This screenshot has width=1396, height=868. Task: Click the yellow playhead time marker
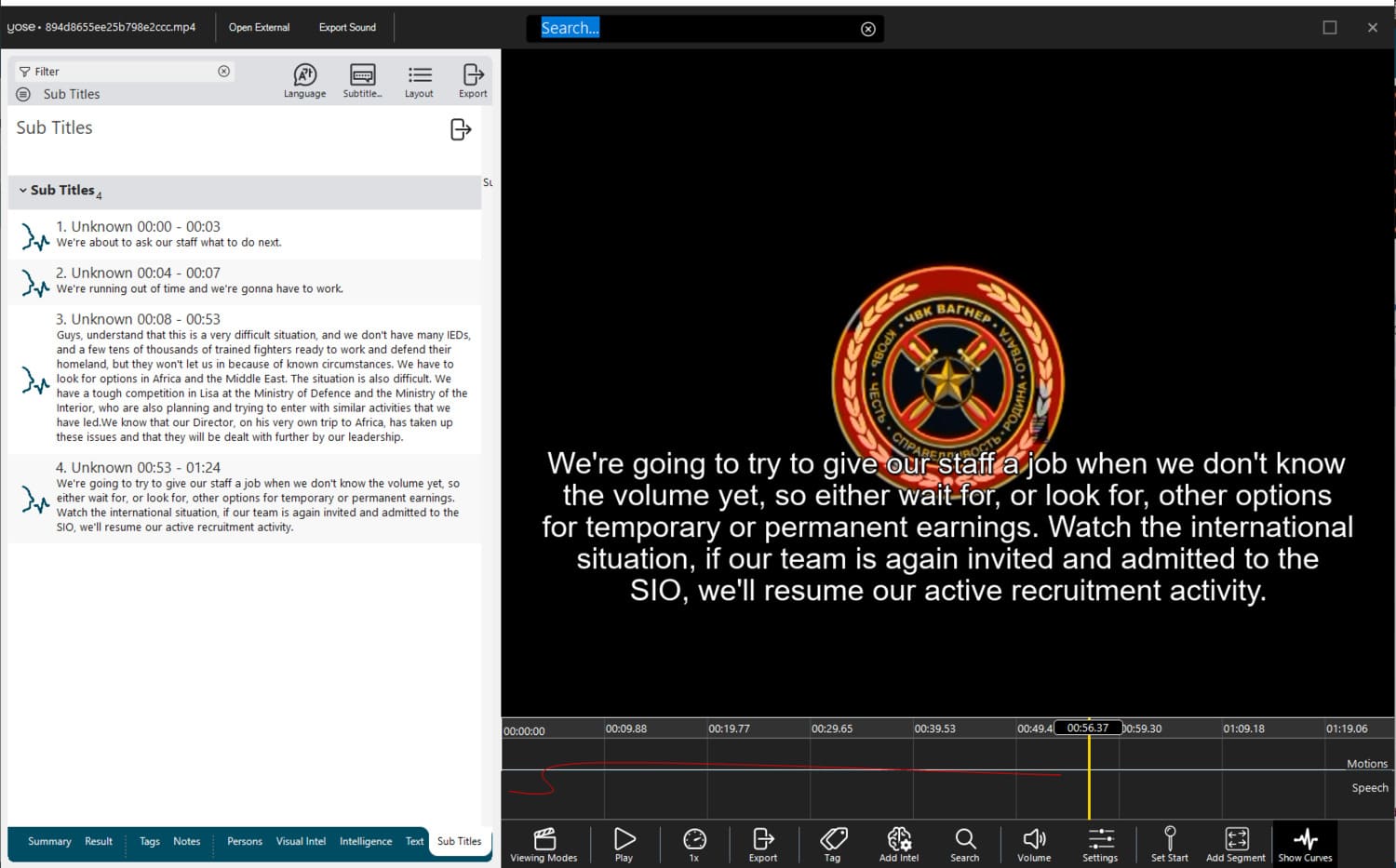tap(1087, 728)
